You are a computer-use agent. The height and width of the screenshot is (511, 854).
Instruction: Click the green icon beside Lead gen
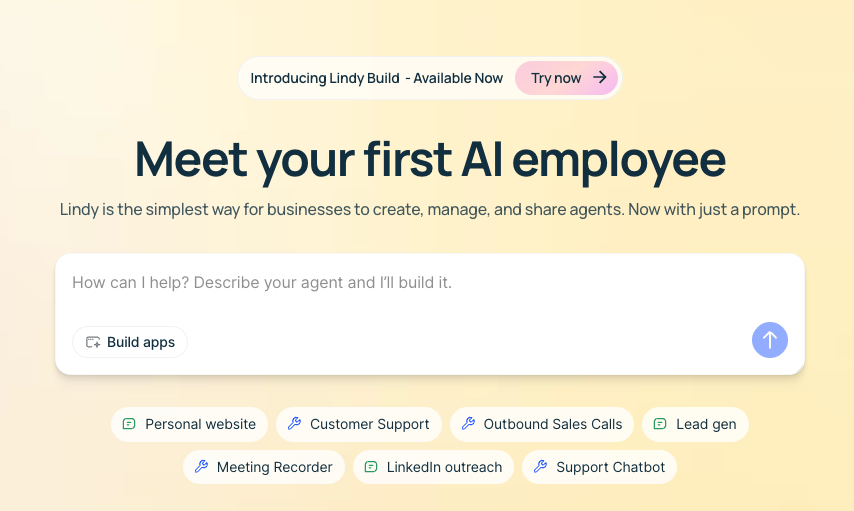[x=660, y=424]
